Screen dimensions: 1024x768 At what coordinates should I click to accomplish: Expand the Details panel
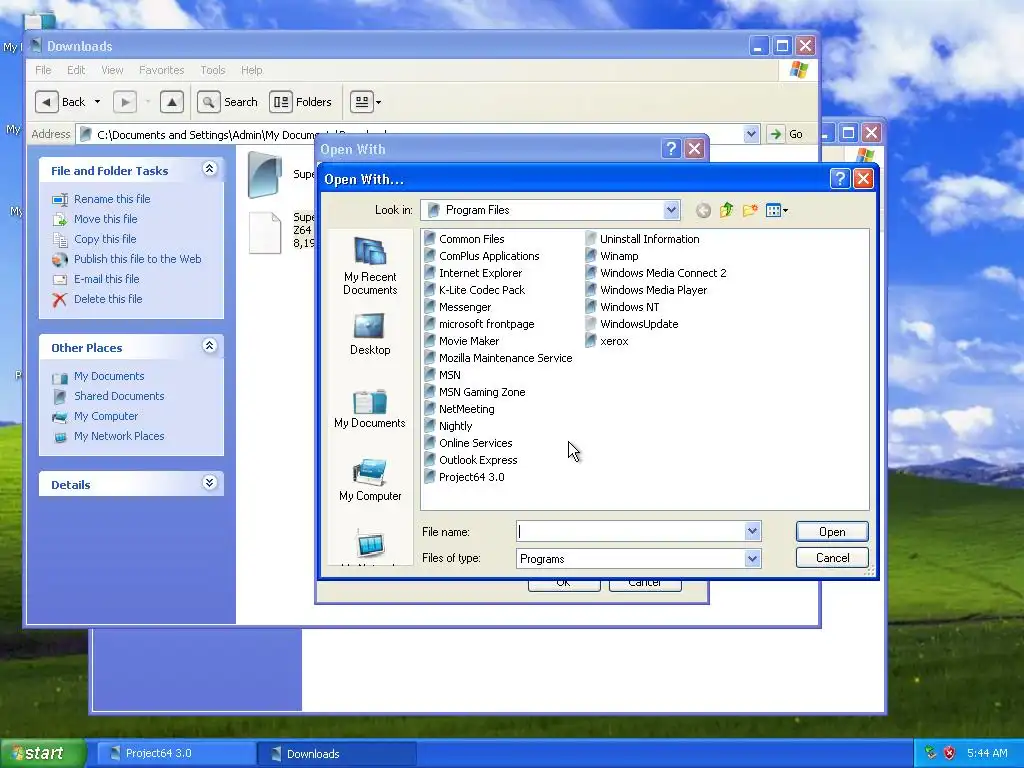[209, 483]
